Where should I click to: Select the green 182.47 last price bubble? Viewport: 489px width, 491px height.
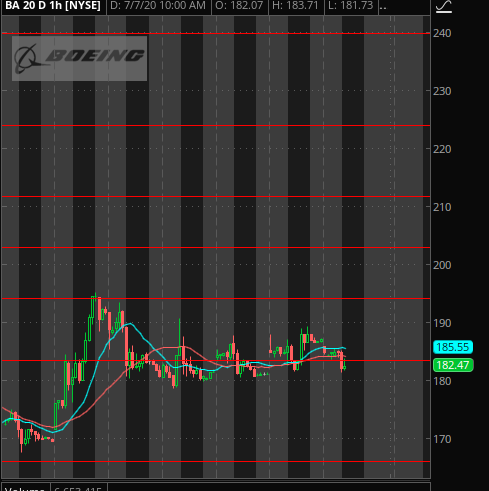453,365
